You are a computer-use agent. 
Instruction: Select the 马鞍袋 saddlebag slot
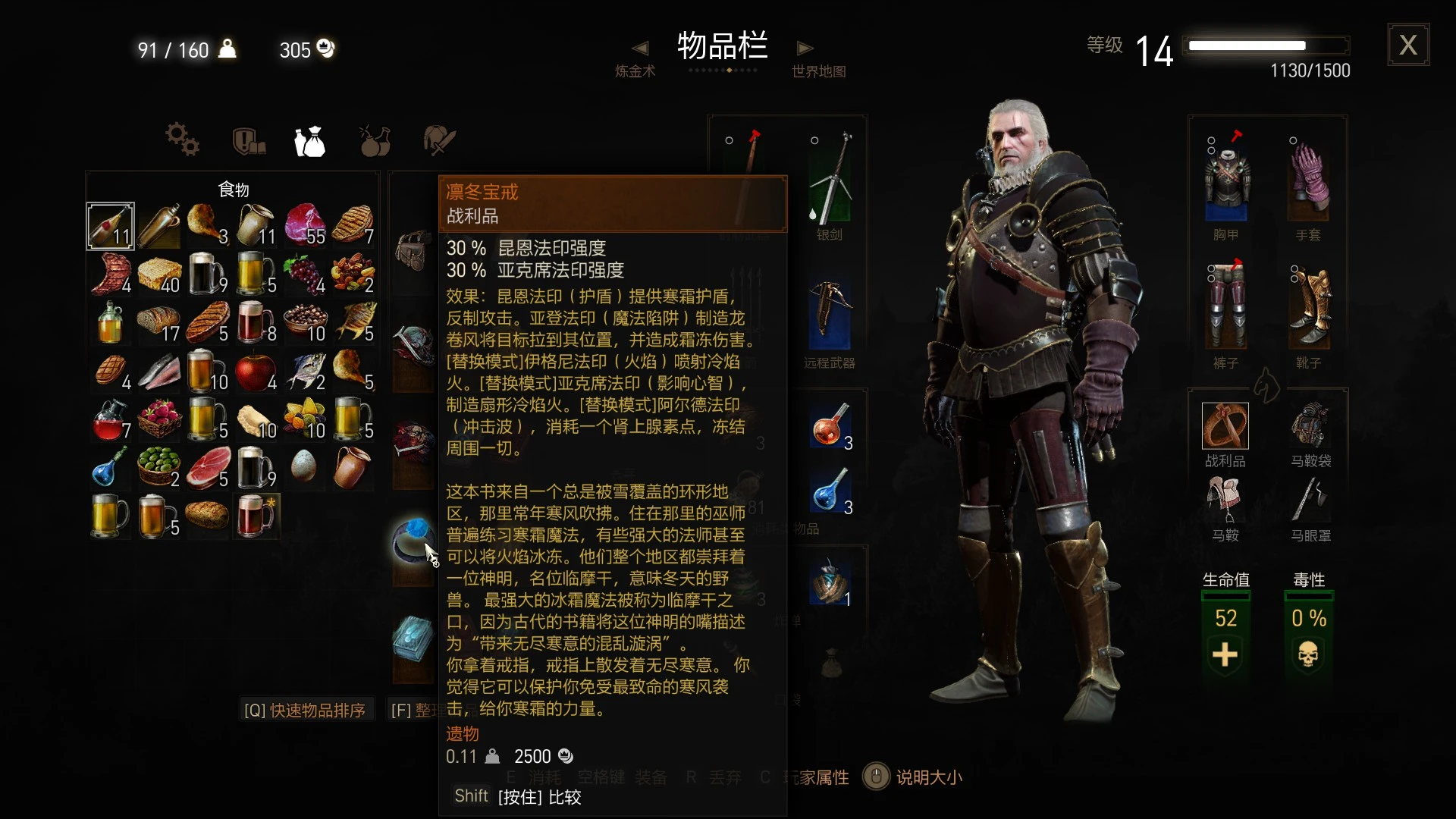pos(1310,425)
